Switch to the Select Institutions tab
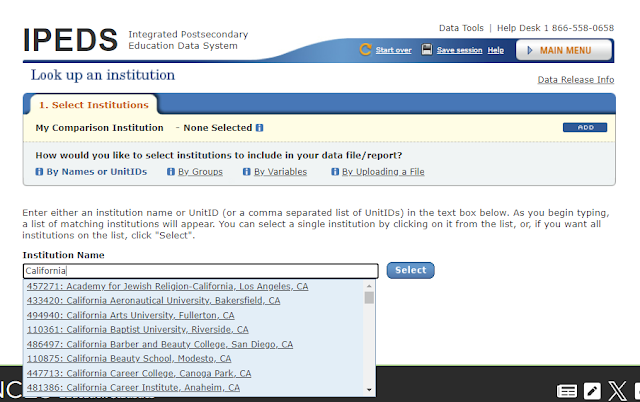This screenshot has height=402, width=640. coord(94,105)
